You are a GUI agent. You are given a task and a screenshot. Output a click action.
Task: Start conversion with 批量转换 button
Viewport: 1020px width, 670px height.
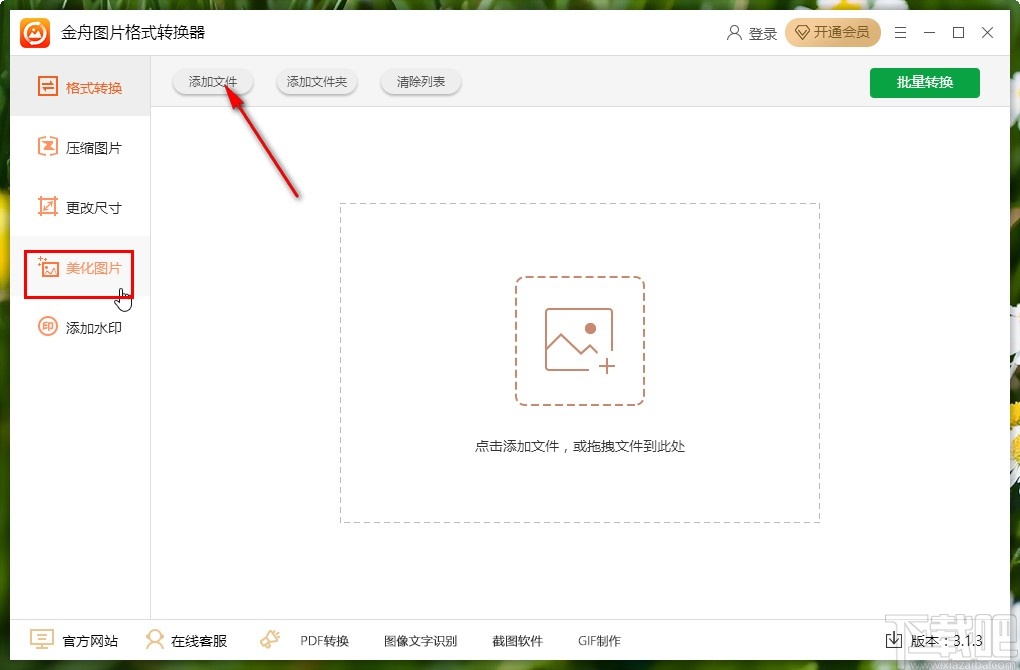click(x=925, y=83)
